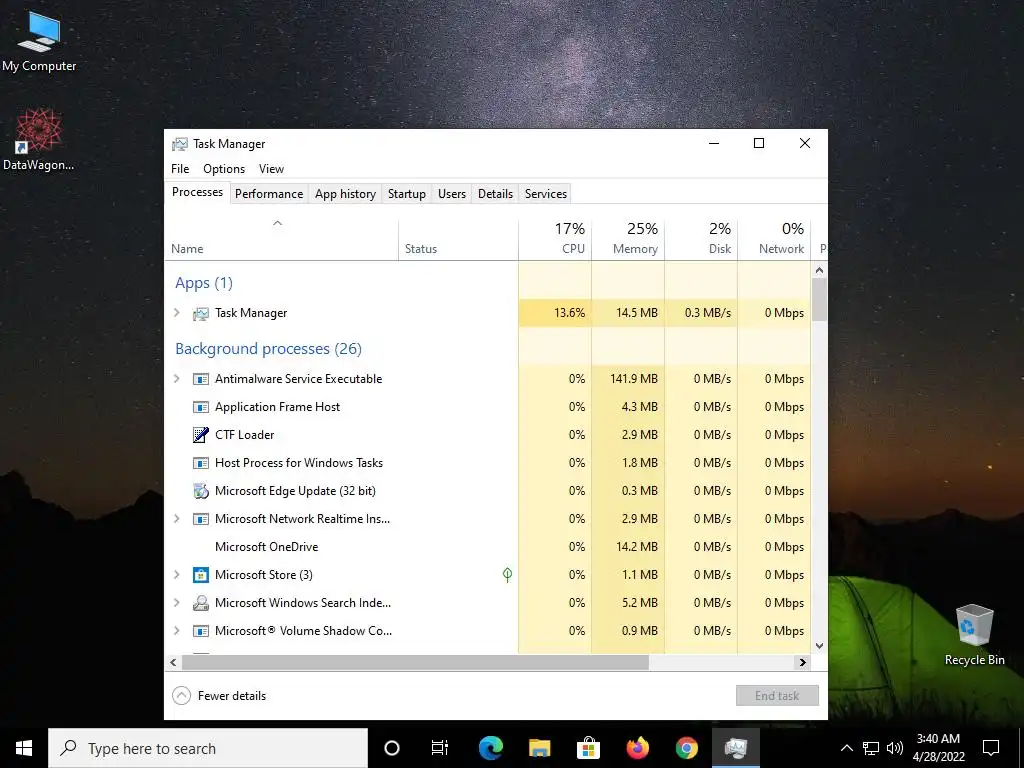Click the horizontal scrollbar left arrow
Screen dimensions: 1024x768
(173, 663)
